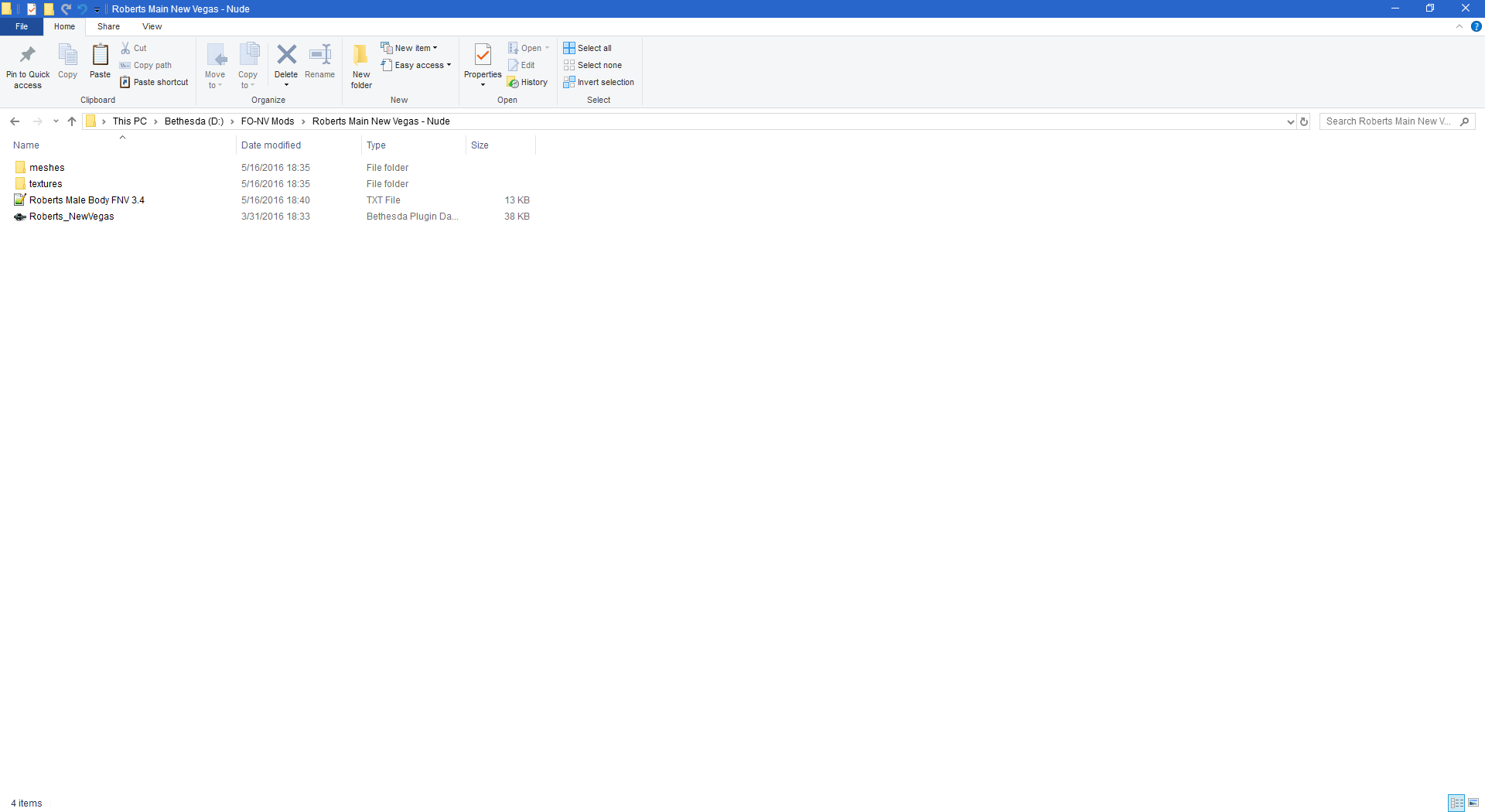The height and width of the screenshot is (812, 1485).
Task: Copy path of selected item
Action: 146,65
